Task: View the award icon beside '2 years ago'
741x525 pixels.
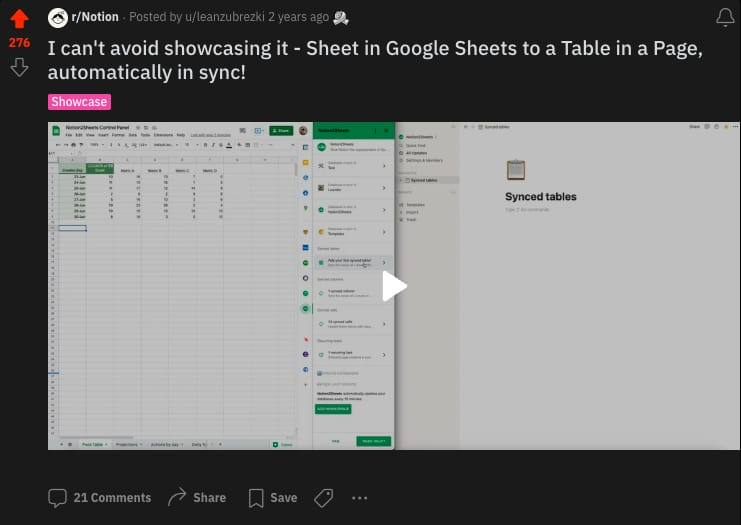Action: pyautogui.click(x=341, y=18)
